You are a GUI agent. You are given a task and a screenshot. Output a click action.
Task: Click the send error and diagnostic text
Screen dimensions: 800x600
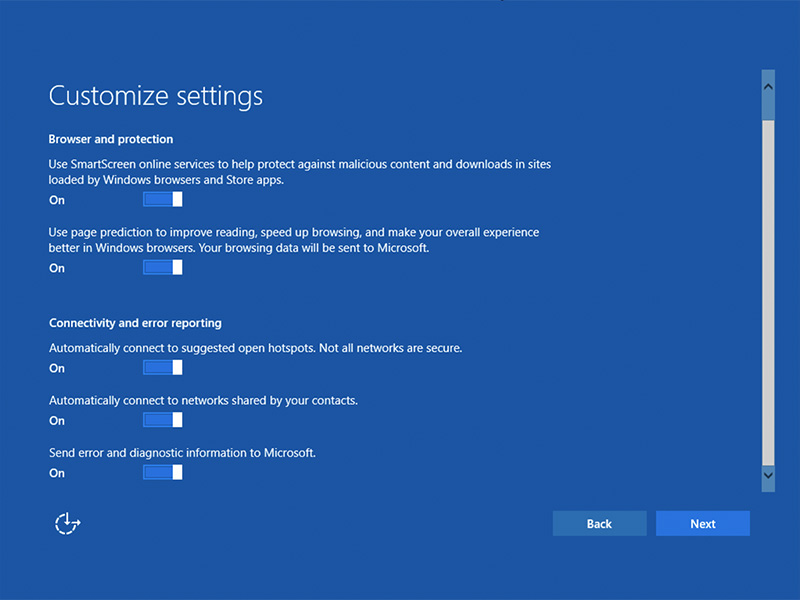(182, 452)
